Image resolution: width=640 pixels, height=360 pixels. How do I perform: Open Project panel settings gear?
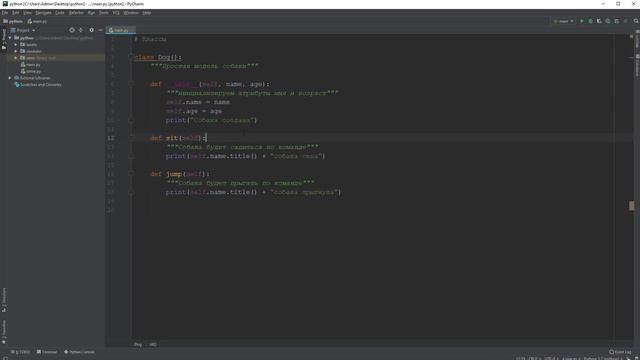click(91, 30)
